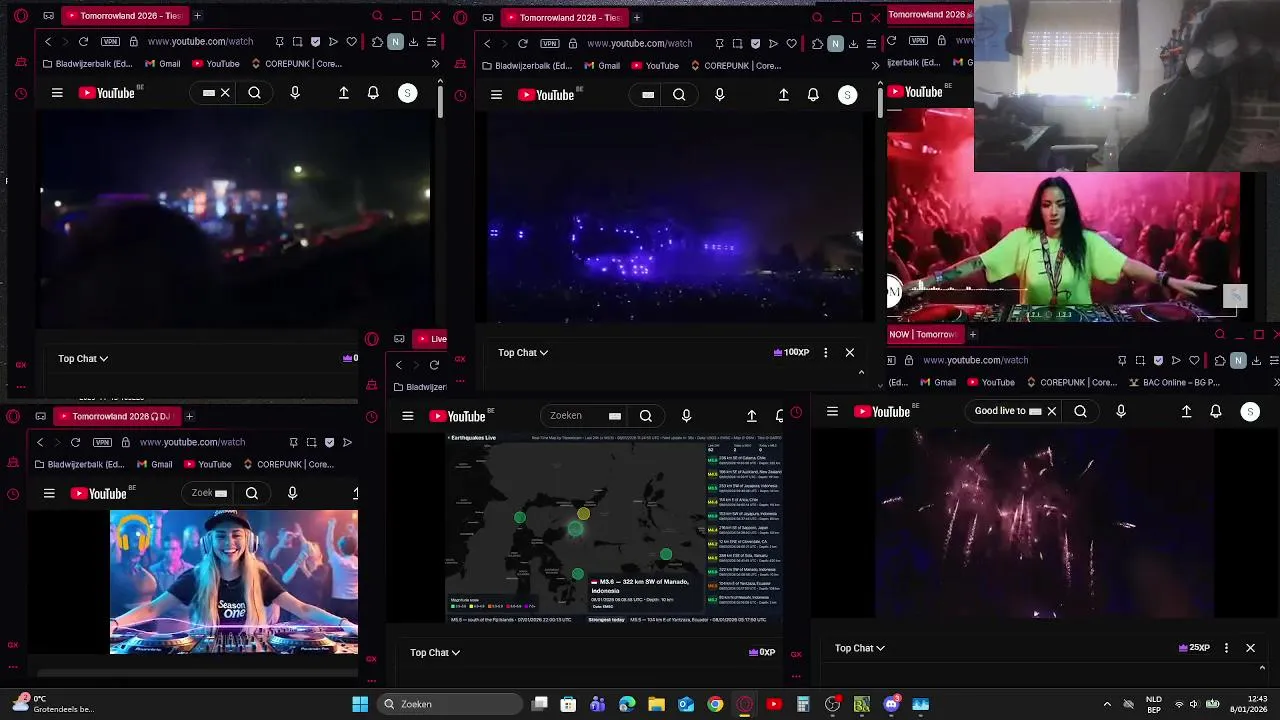Open BAC Online bookmark in bottom-right window
The width and height of the screenshot is (1280, 720).
(1174, 382)
